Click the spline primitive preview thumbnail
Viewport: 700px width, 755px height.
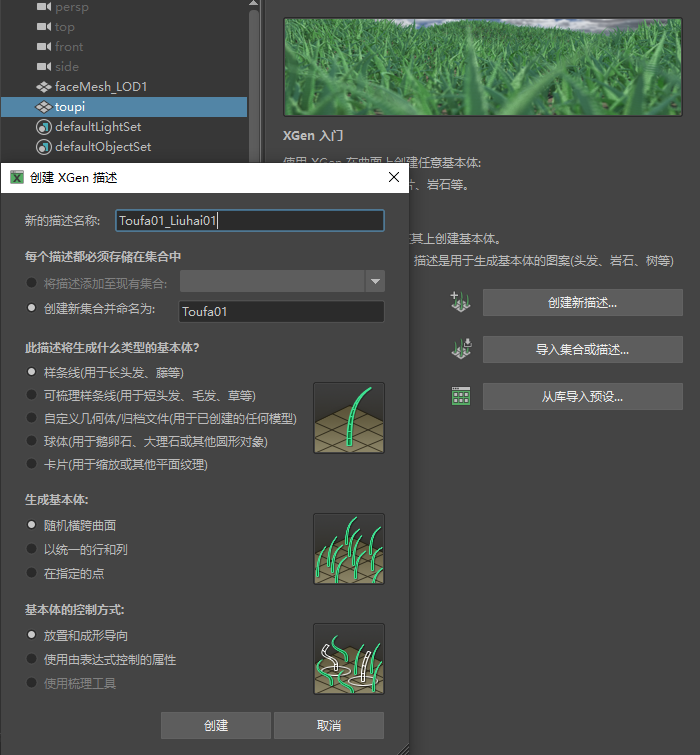pyautogui.click(x=348, y=418)
